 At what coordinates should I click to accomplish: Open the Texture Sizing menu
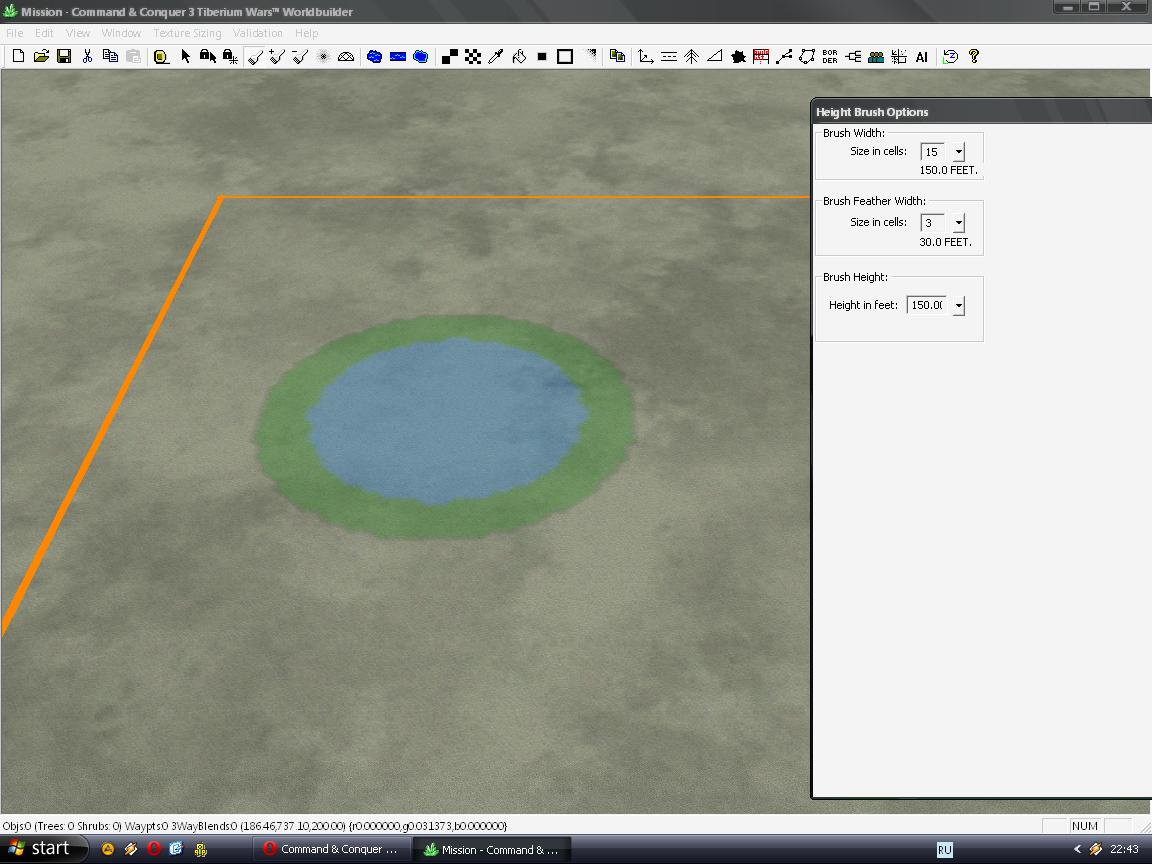(187, 33)
